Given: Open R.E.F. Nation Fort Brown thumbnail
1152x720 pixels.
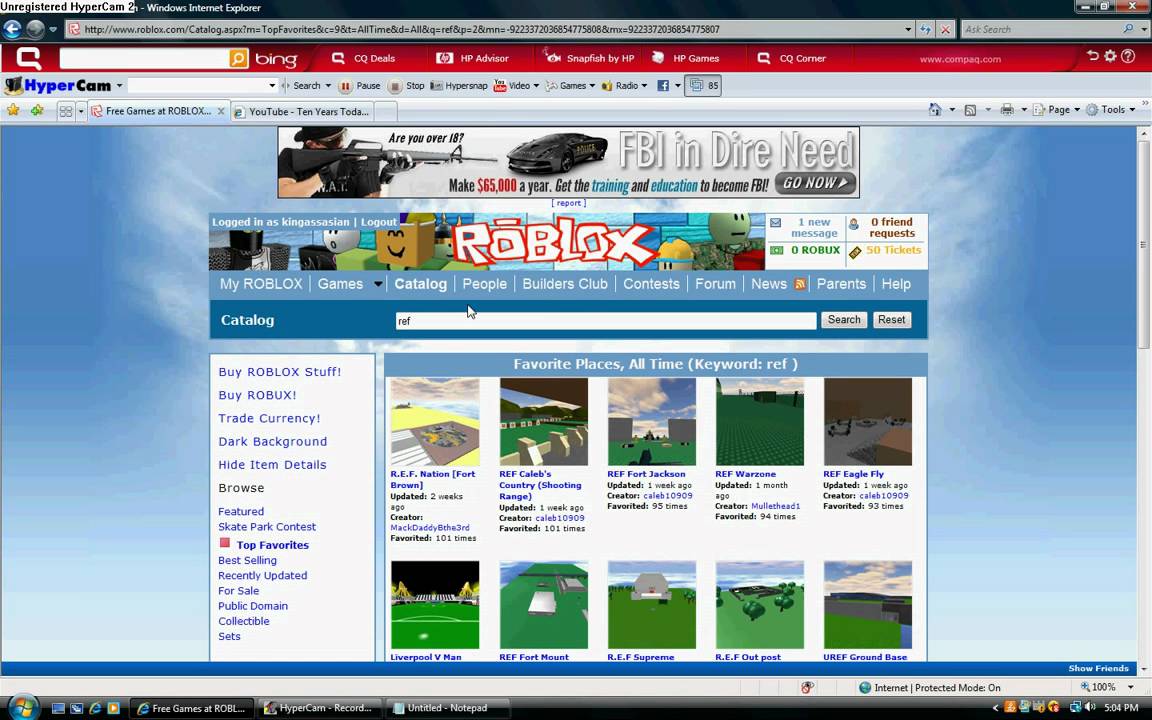Looking at the screenshot, I should tap(435, 422).
